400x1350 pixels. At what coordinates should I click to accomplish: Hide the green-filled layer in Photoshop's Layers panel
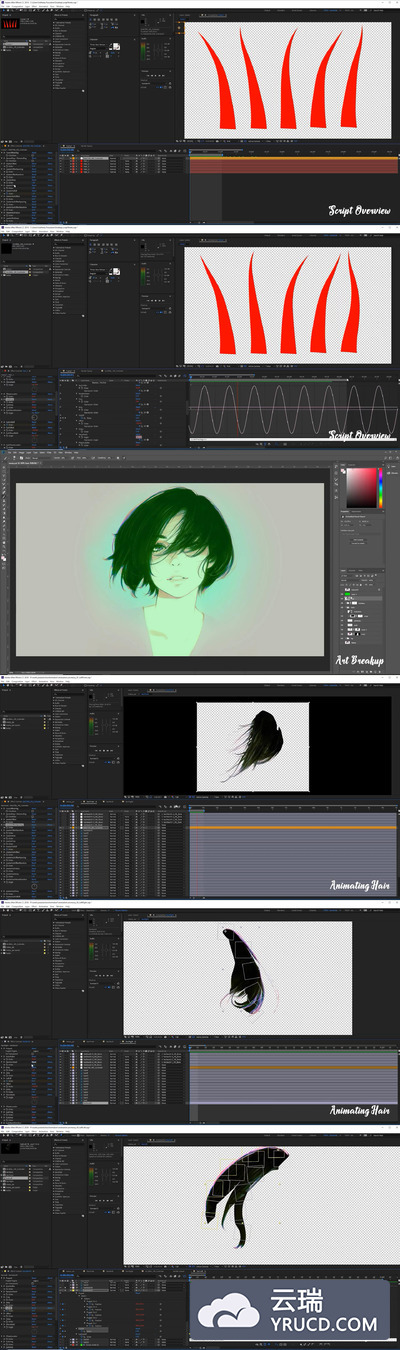[x=342, y=594]
